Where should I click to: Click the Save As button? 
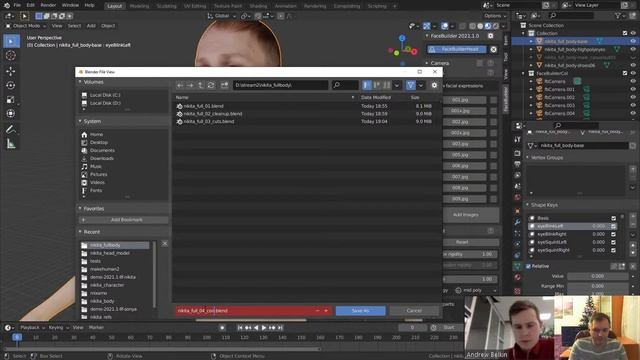pos(360,311)
